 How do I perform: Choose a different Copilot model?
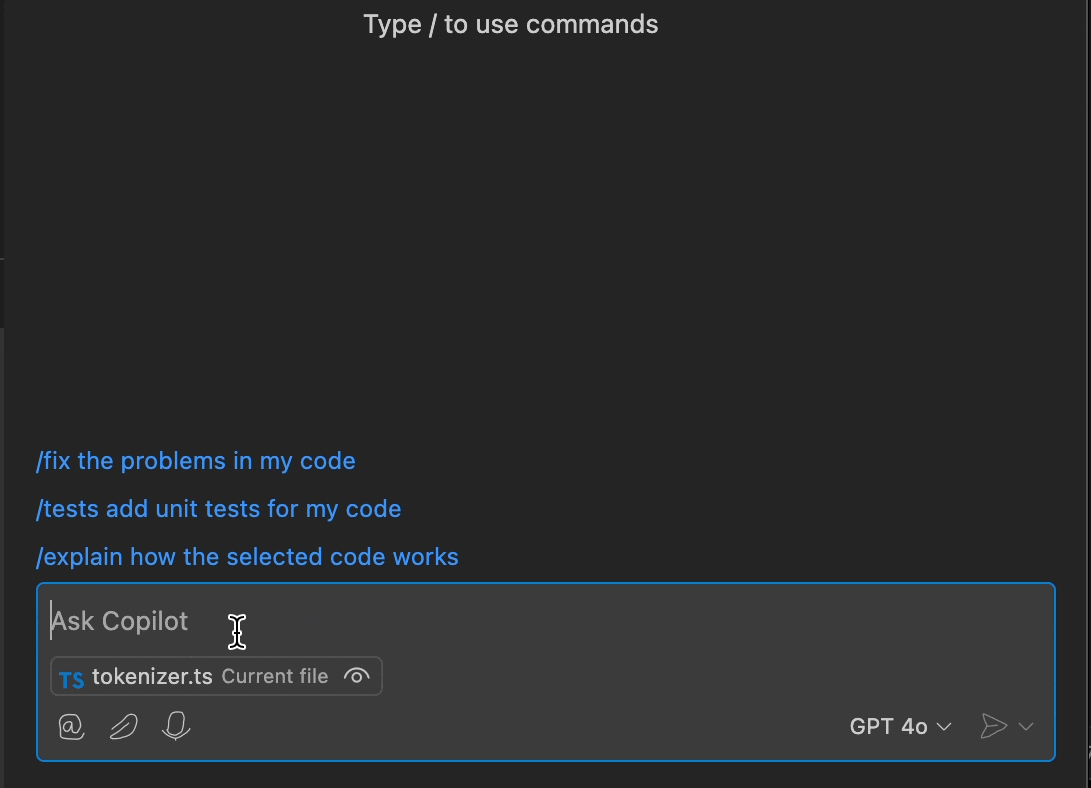(898, 726)
